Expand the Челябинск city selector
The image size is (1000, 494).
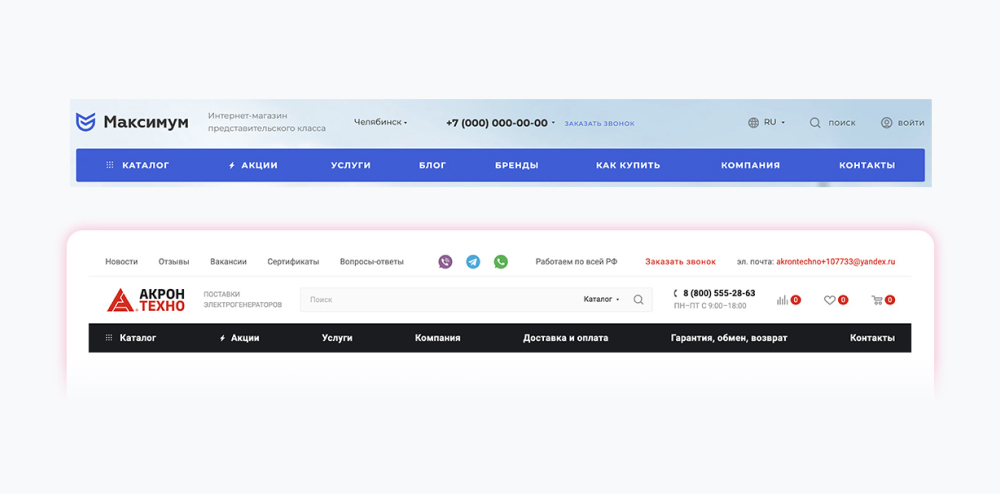(381, 122)
